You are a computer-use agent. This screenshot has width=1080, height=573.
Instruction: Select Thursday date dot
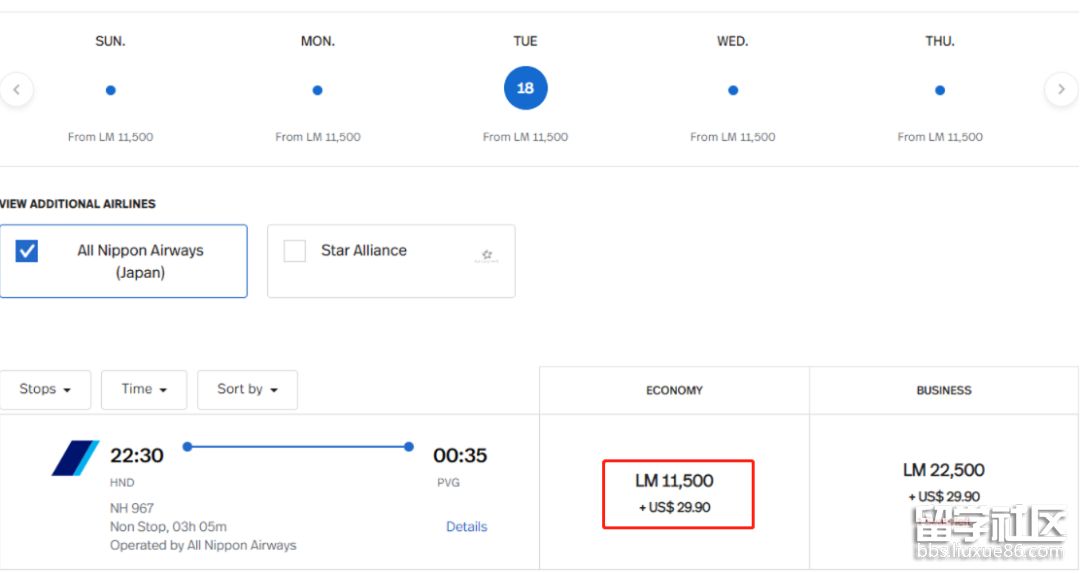click(x=940, y=90)
